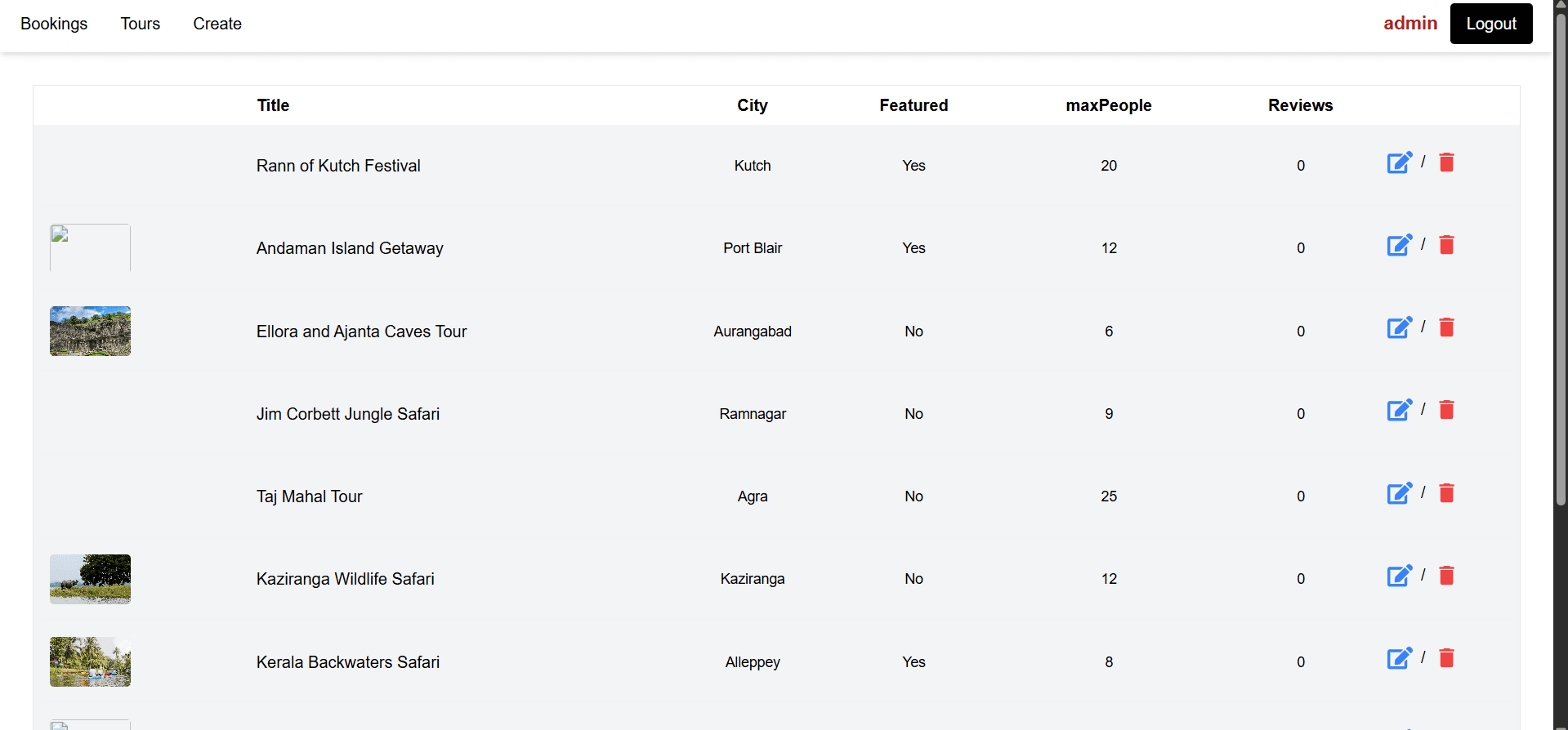Click the admin username label
Screen dimensions: 1568x730
click(x=1410, y=24)
